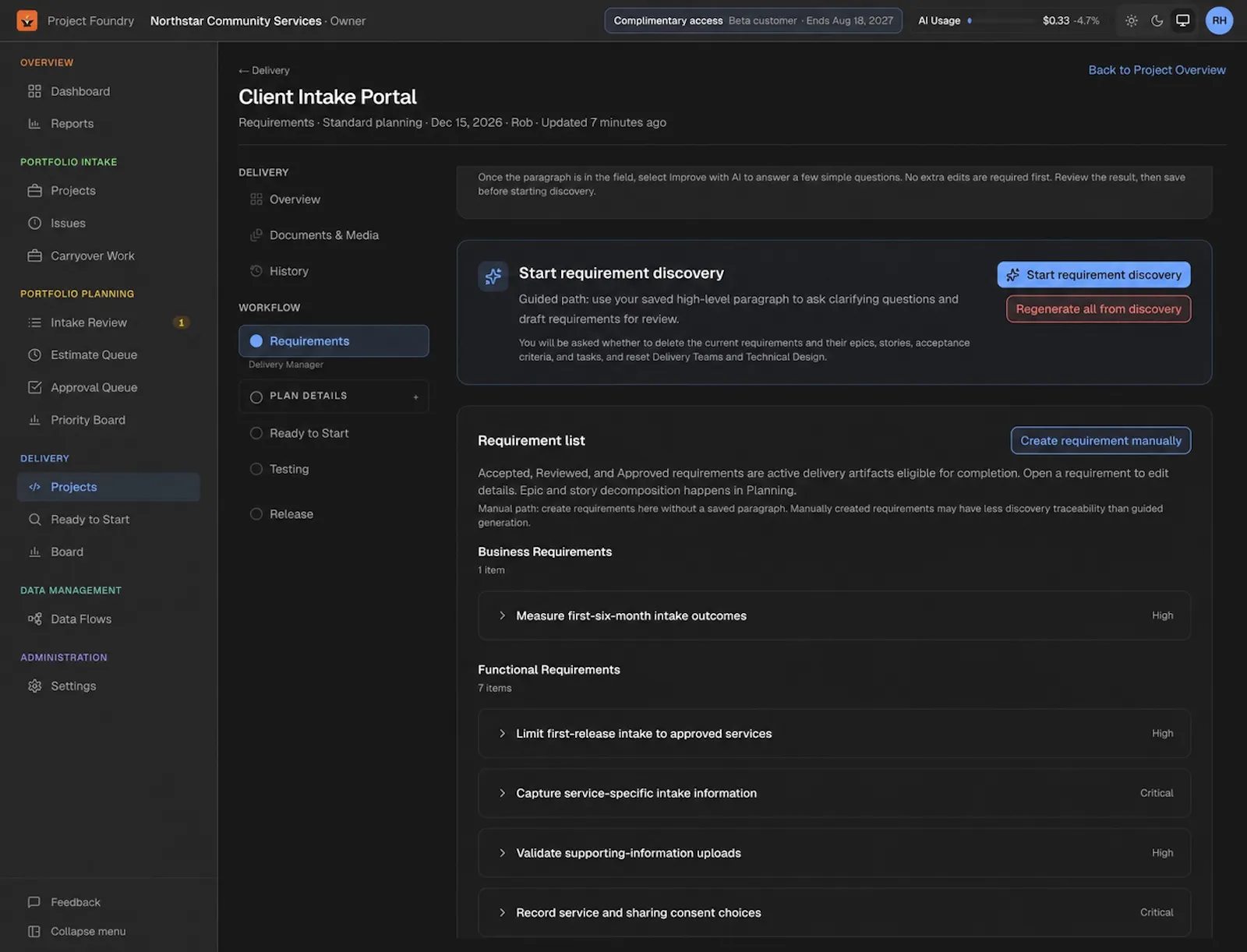The image size is (1247, 952).
Task: Go back via ← Delivery link
Action: click(264, 70)
